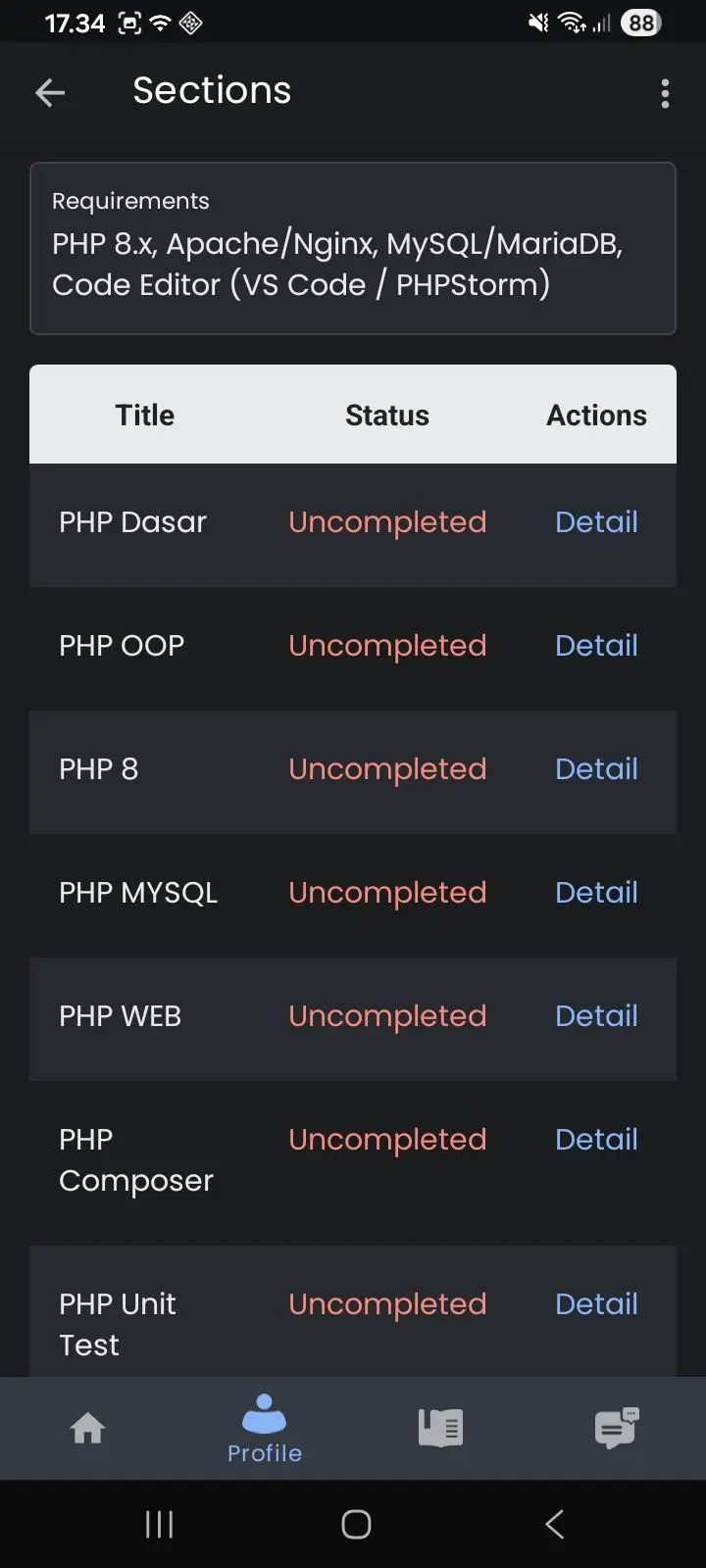Open the three-dot overflow menu

coord(665,93)
